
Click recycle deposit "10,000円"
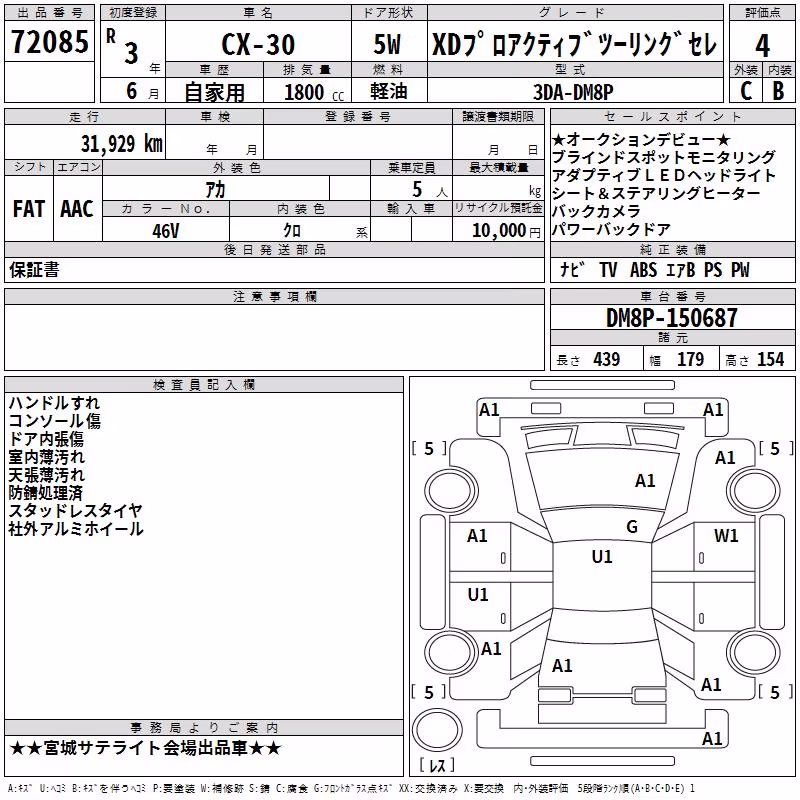506,231
